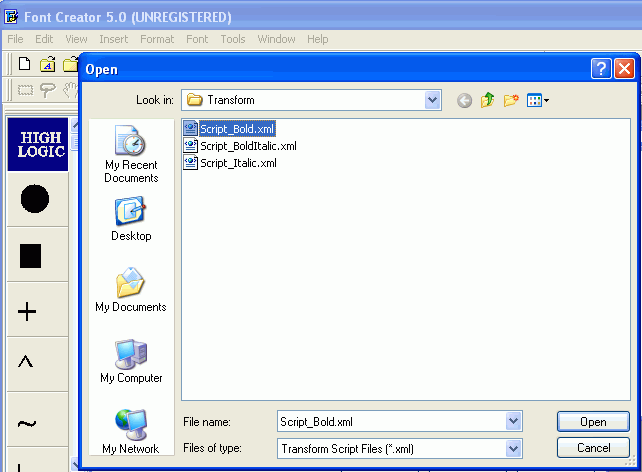Image resolution: width=642 pixels, height=472 pixels.
Task: Open My Network places shortcut
Action: (x=131, y=431)
